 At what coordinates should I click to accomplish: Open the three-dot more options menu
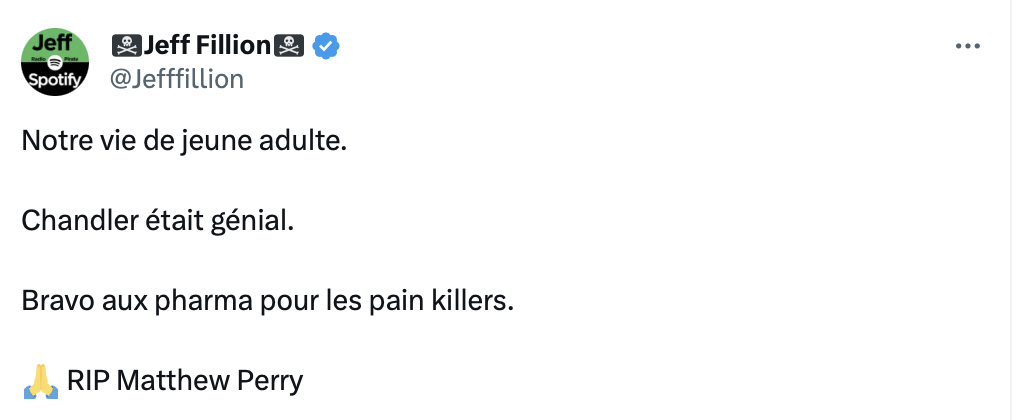pos(967,47)
